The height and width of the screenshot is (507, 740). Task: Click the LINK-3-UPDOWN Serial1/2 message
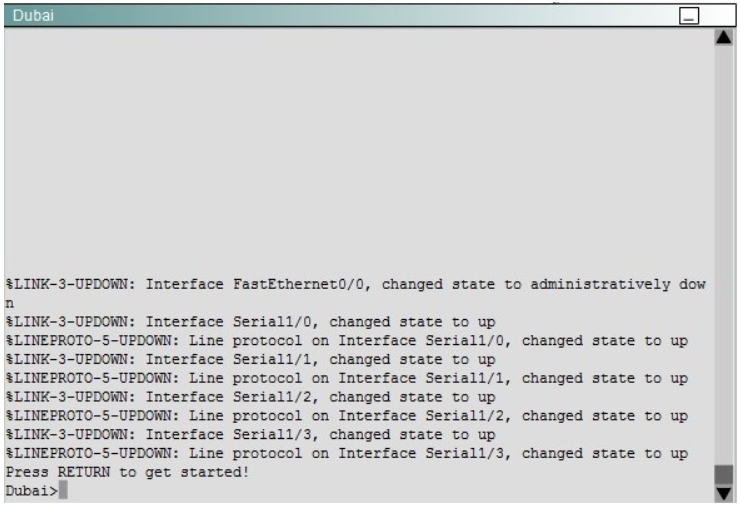pos(251,397)
